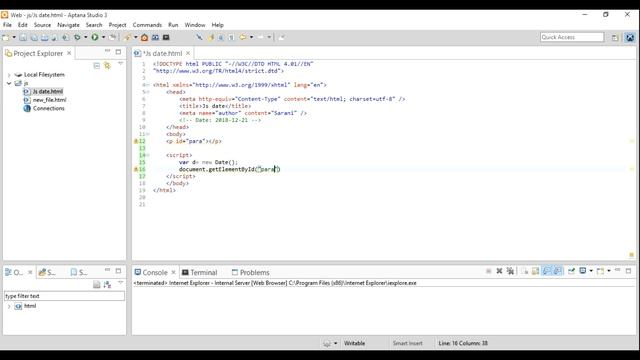Toggle Link with Editor in Project Explorer
This screenshot has height=360, width=640.
pyautogui.click(x=107, y=65)
